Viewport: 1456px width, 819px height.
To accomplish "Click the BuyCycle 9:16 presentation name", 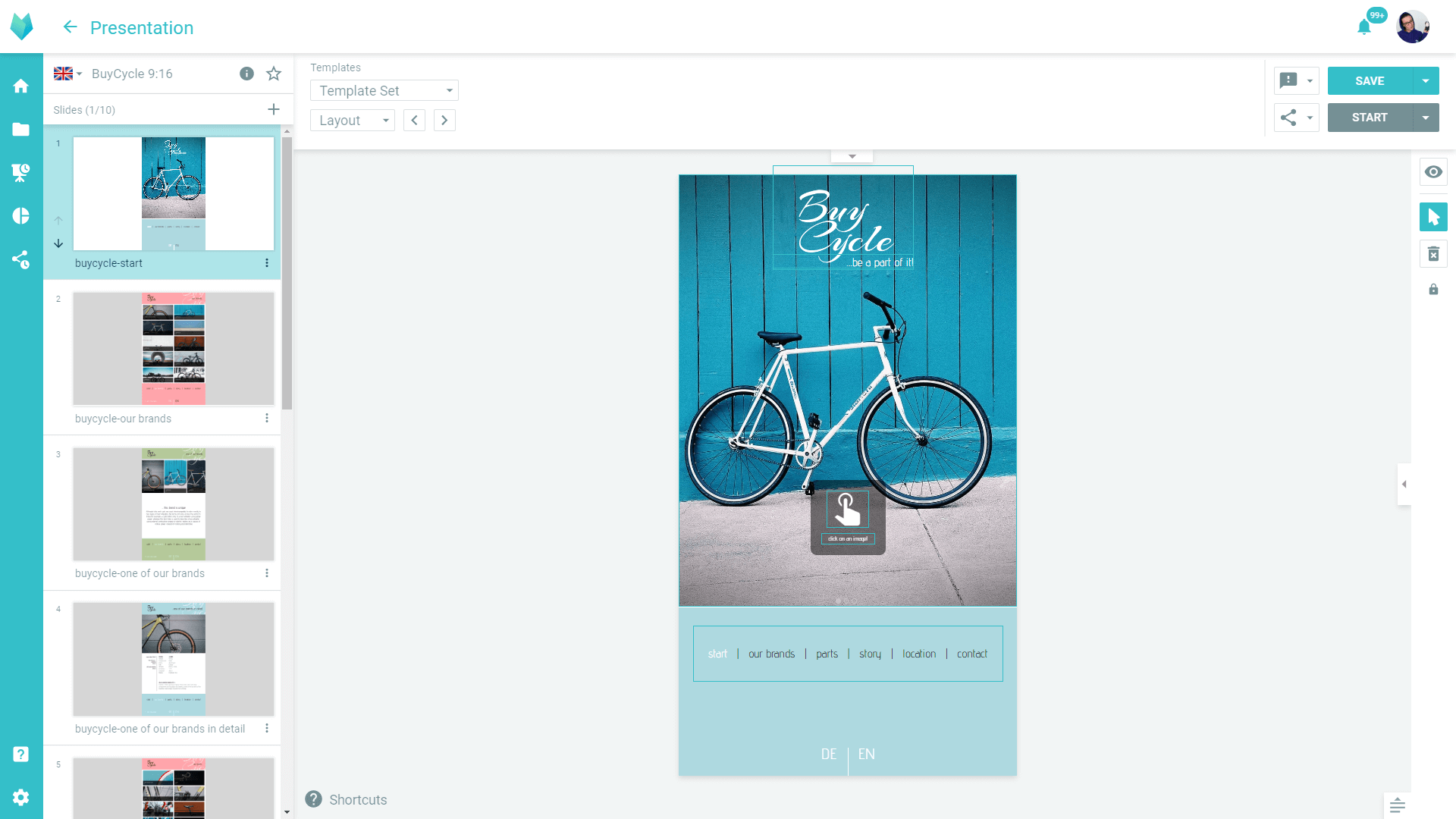I will tap(132, 74).
